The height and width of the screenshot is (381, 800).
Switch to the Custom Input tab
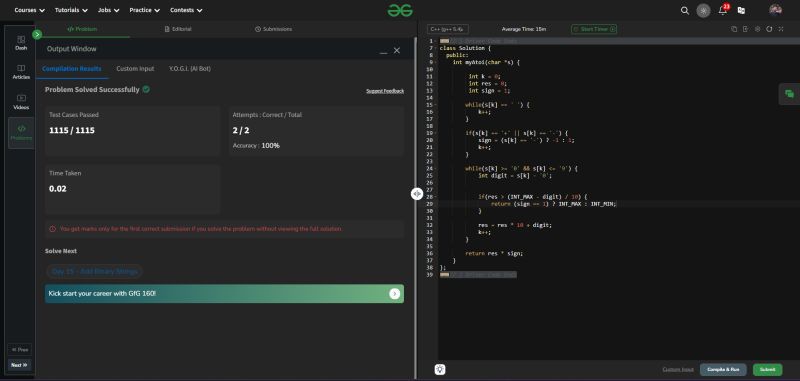click(135, 68)
